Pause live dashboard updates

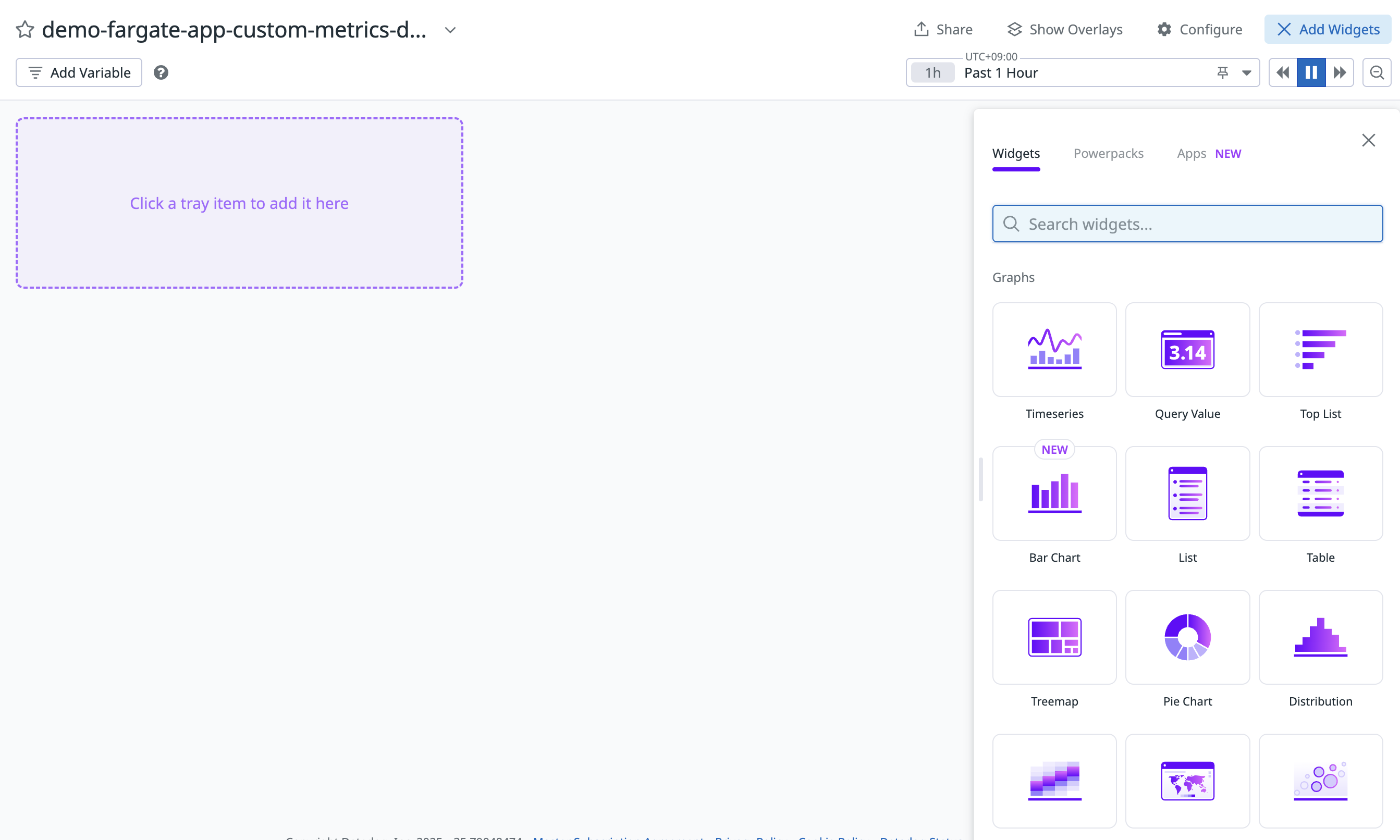[1310, 72]
